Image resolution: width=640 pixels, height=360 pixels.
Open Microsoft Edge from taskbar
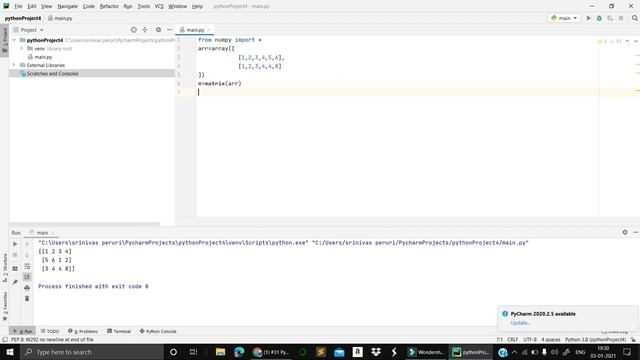tap(239, 352)
